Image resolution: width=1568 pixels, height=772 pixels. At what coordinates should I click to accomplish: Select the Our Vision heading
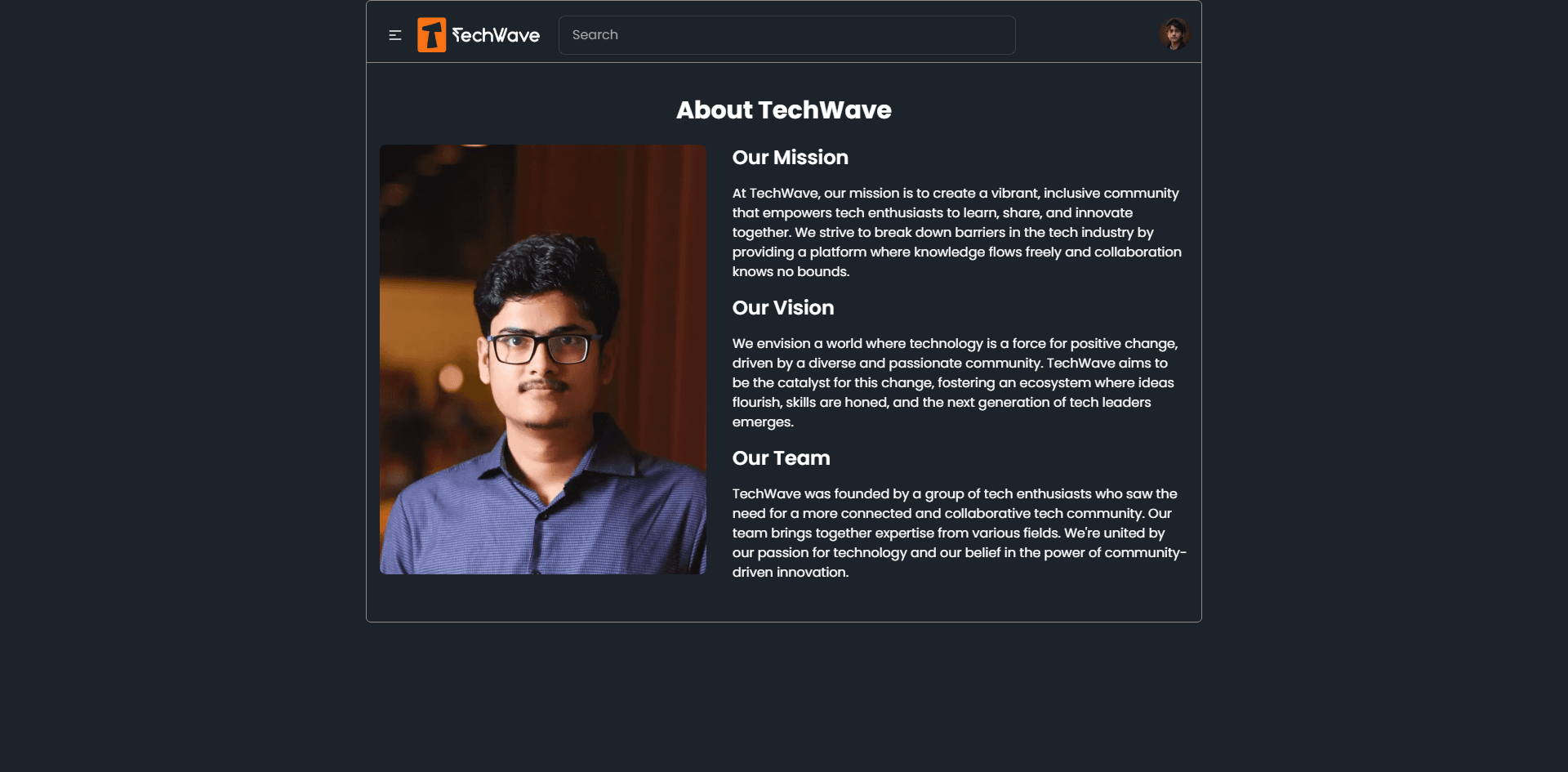click(x=782, y=308)
